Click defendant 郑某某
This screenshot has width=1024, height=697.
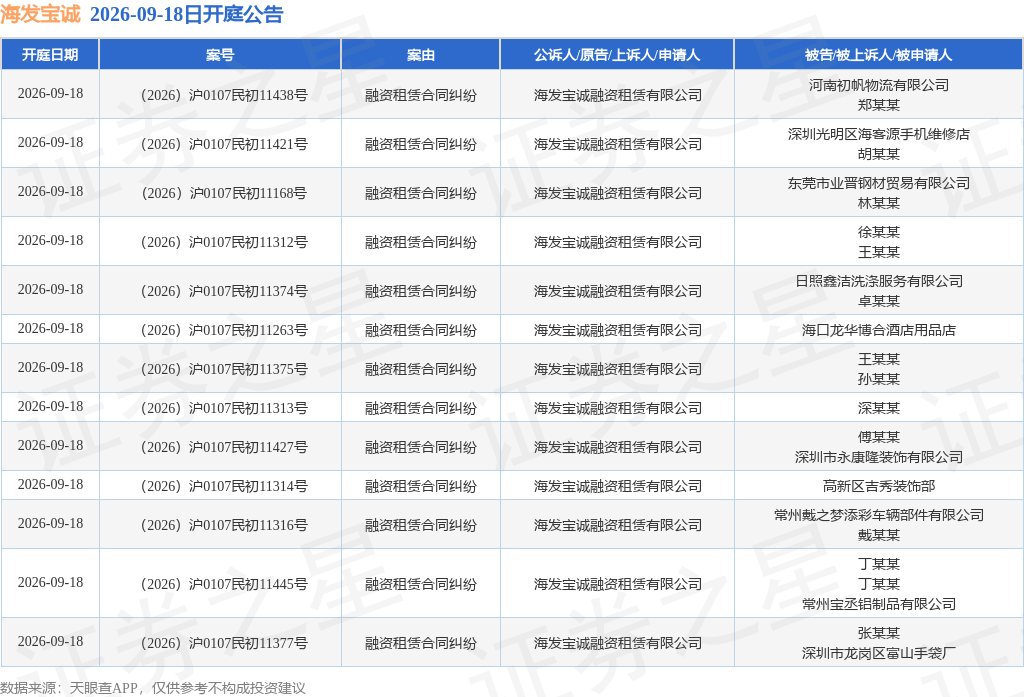[x=878, y=105]
